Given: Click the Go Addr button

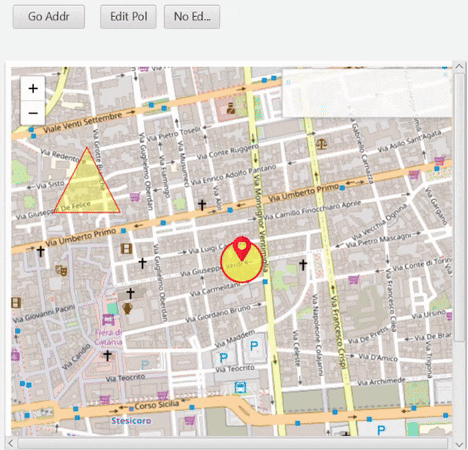Looking at the screenshot, I should coord(49,16).
